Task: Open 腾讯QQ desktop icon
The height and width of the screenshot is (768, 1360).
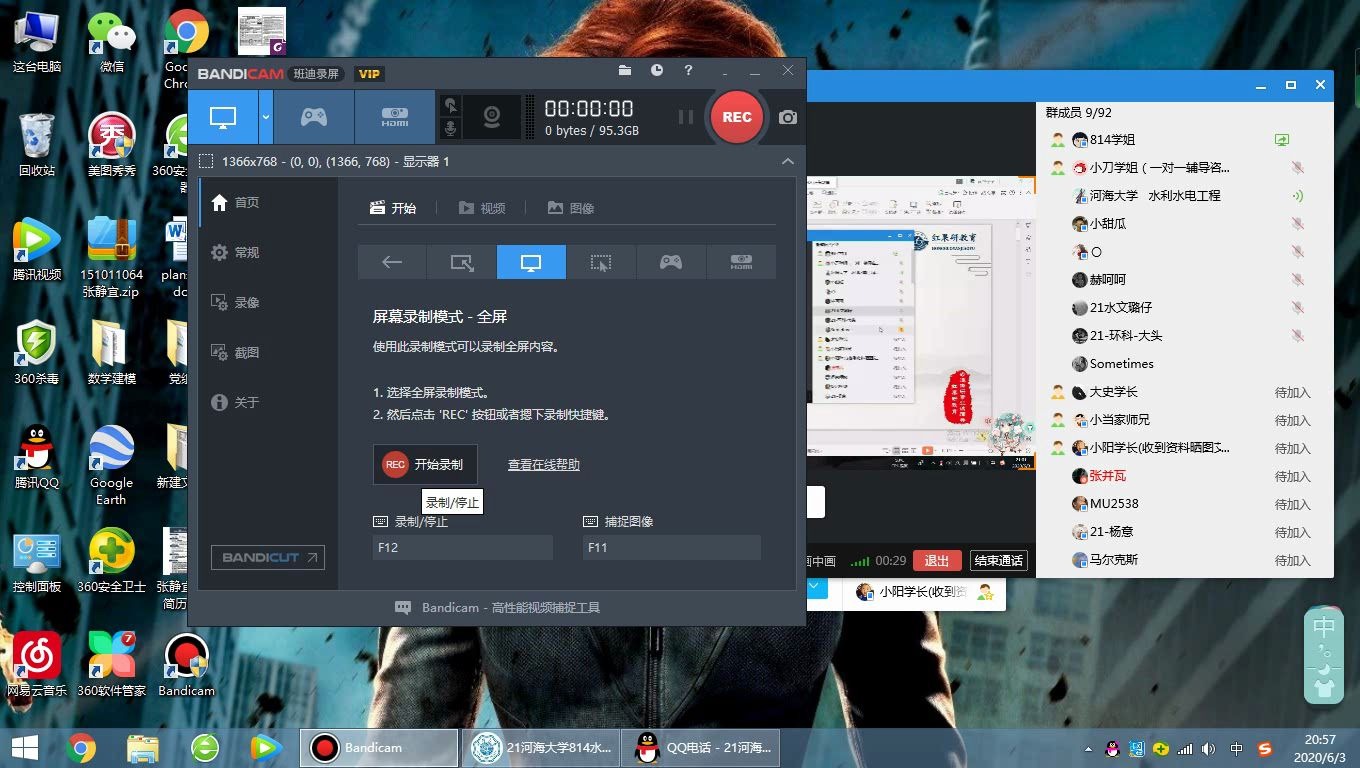Action: (x=37, y=458)
